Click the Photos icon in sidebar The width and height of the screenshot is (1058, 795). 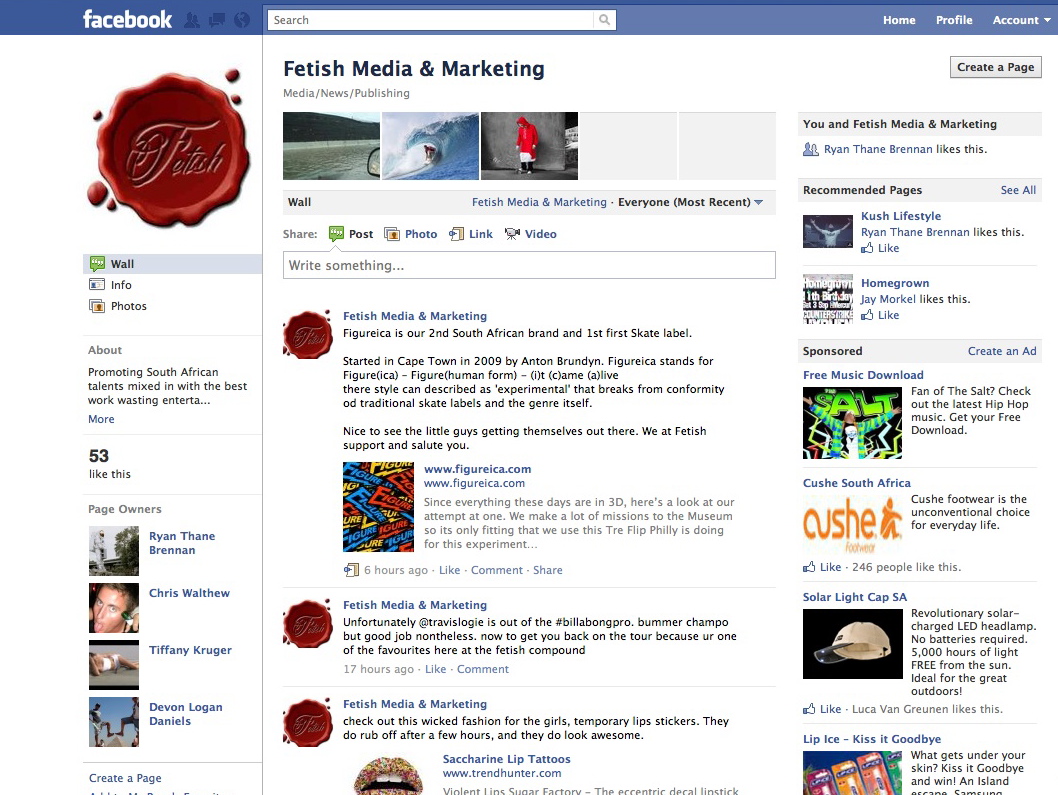97,306
